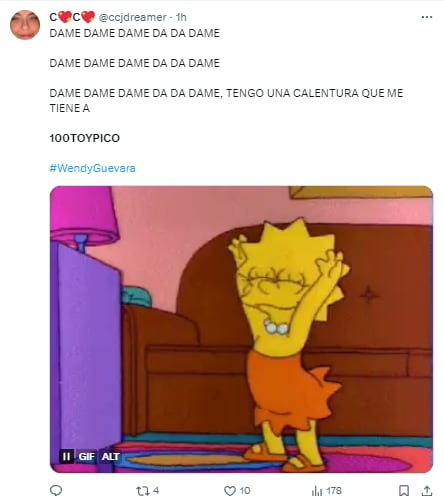This screenshot has height=496, width=444.
Task: Pause the GIF playback
Action: click(x=66, y=456)
